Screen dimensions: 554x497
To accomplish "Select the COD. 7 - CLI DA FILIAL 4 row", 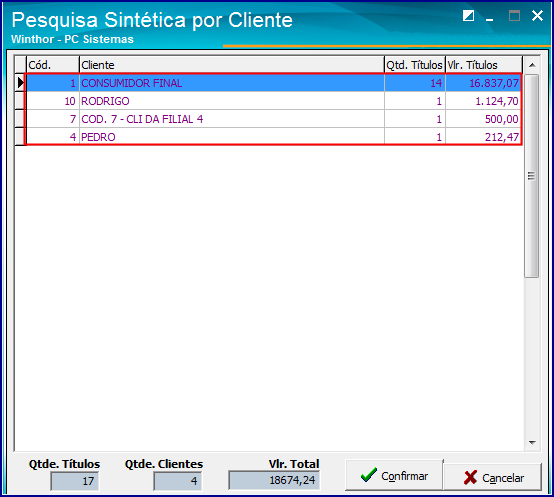I will tap(274, 119).
